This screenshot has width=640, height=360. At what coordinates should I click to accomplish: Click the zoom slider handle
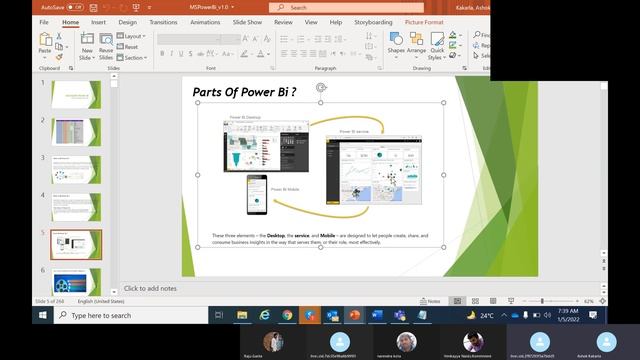coord(542,301)
